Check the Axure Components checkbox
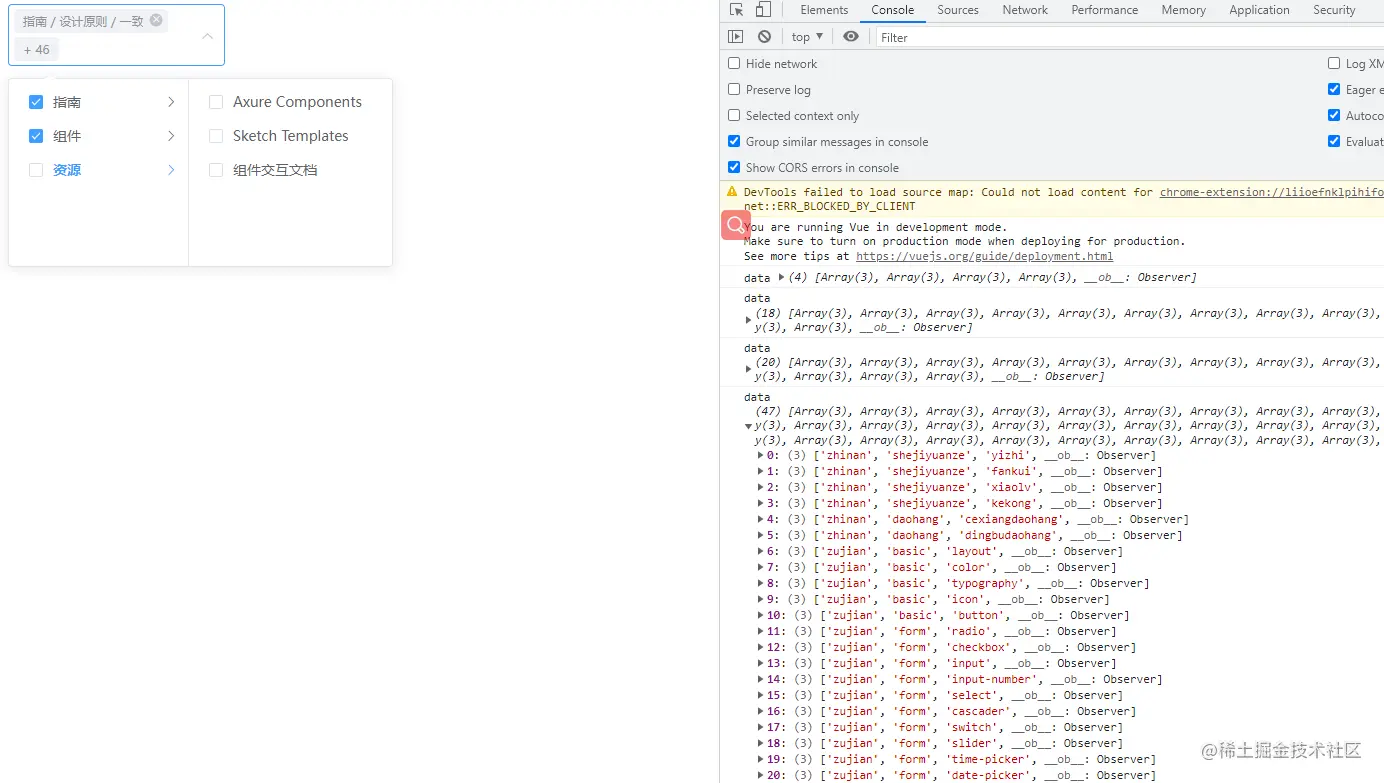1384x783 pixels. 215,102
